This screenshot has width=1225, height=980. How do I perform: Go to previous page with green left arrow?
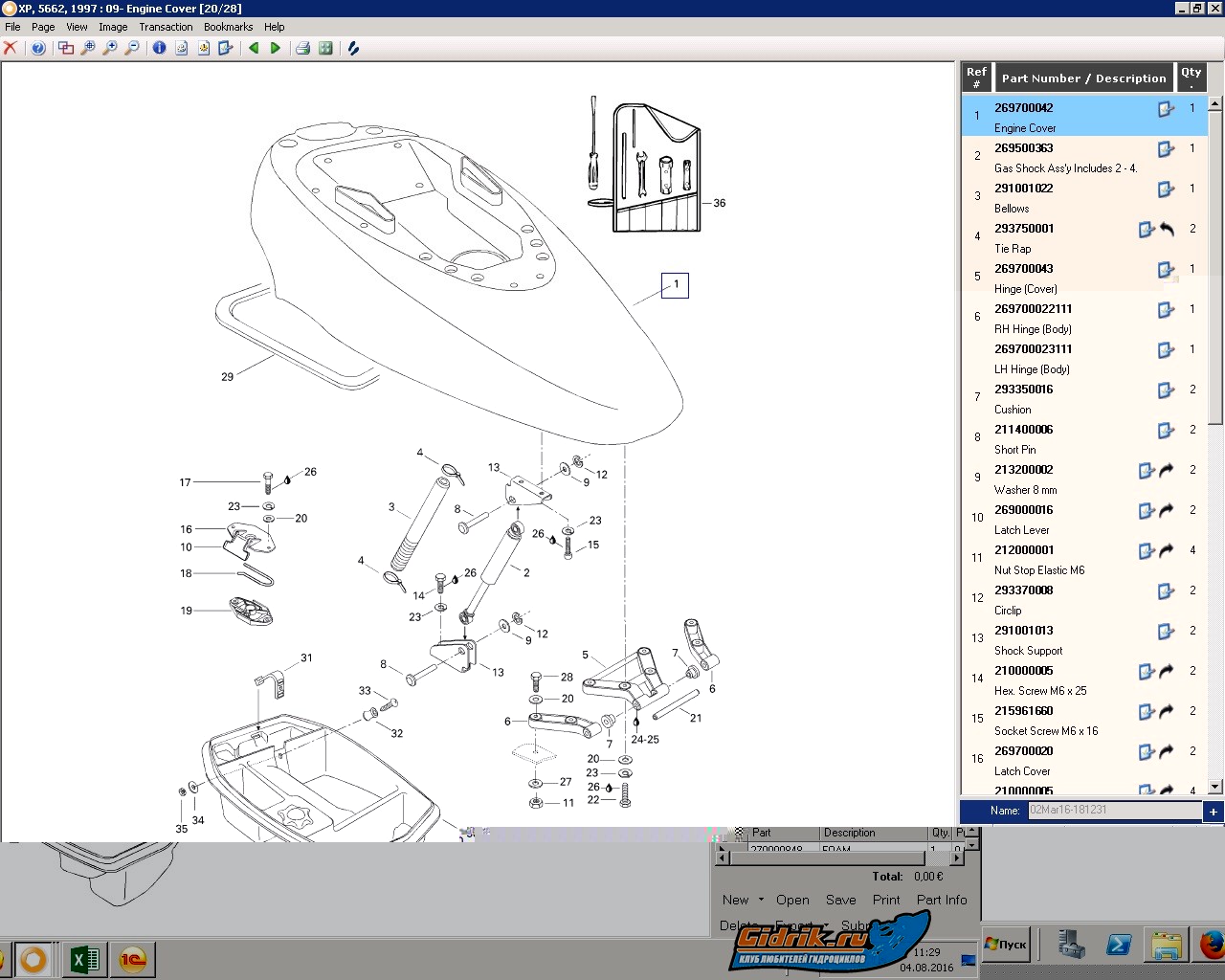[x=254, y=48]
